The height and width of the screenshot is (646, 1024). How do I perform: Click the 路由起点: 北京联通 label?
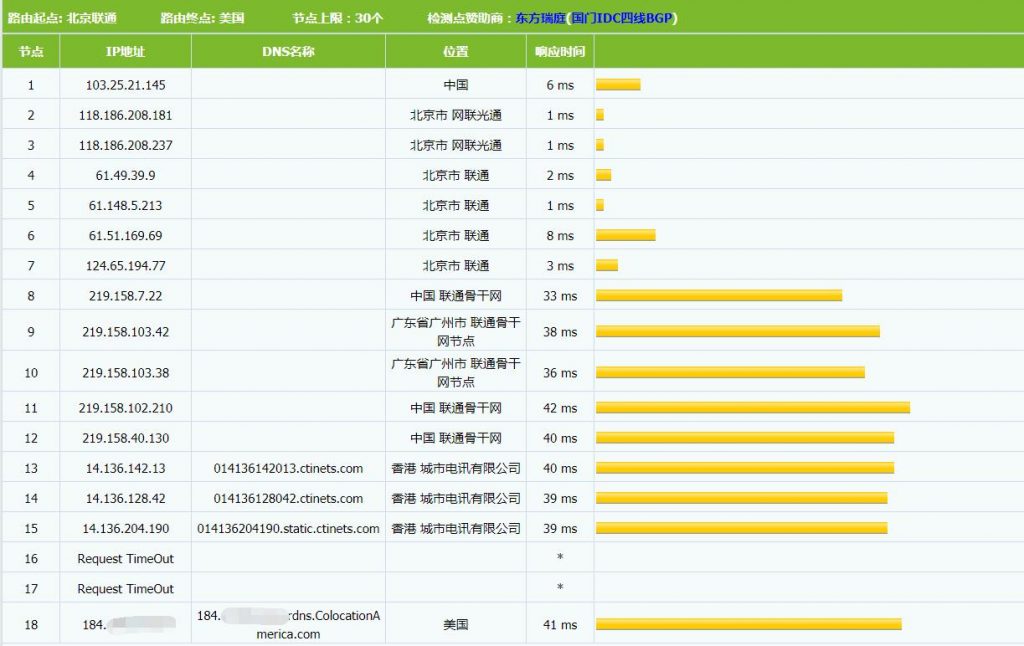[62, 18]
